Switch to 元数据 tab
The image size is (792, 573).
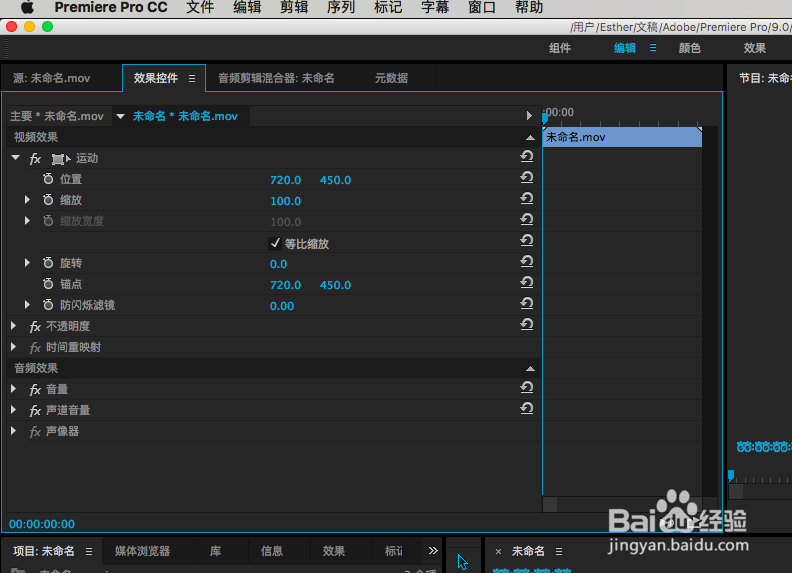[x=391, y=78]
